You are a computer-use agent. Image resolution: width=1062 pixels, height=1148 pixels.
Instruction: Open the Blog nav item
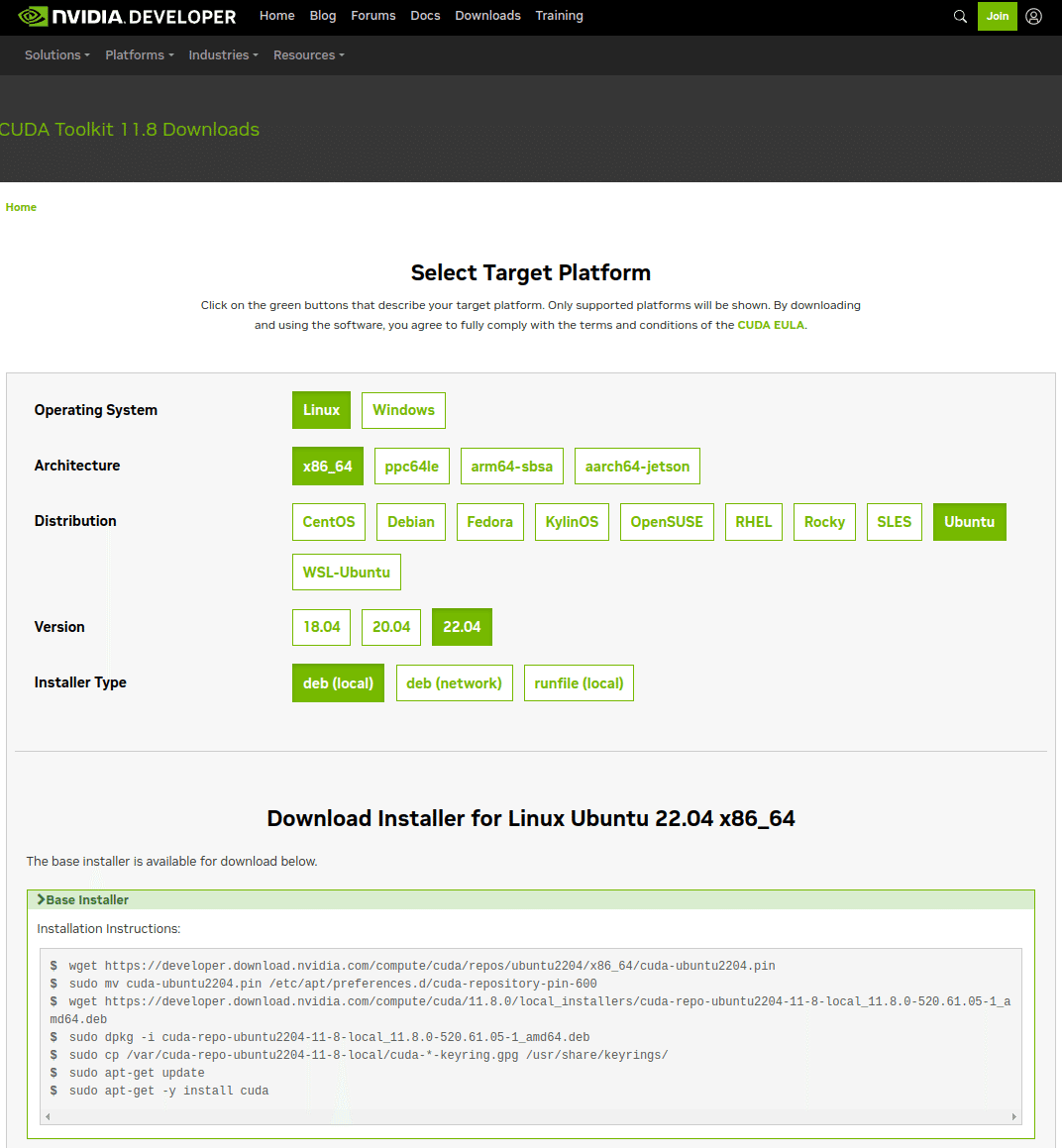click(x=322, y=16)
